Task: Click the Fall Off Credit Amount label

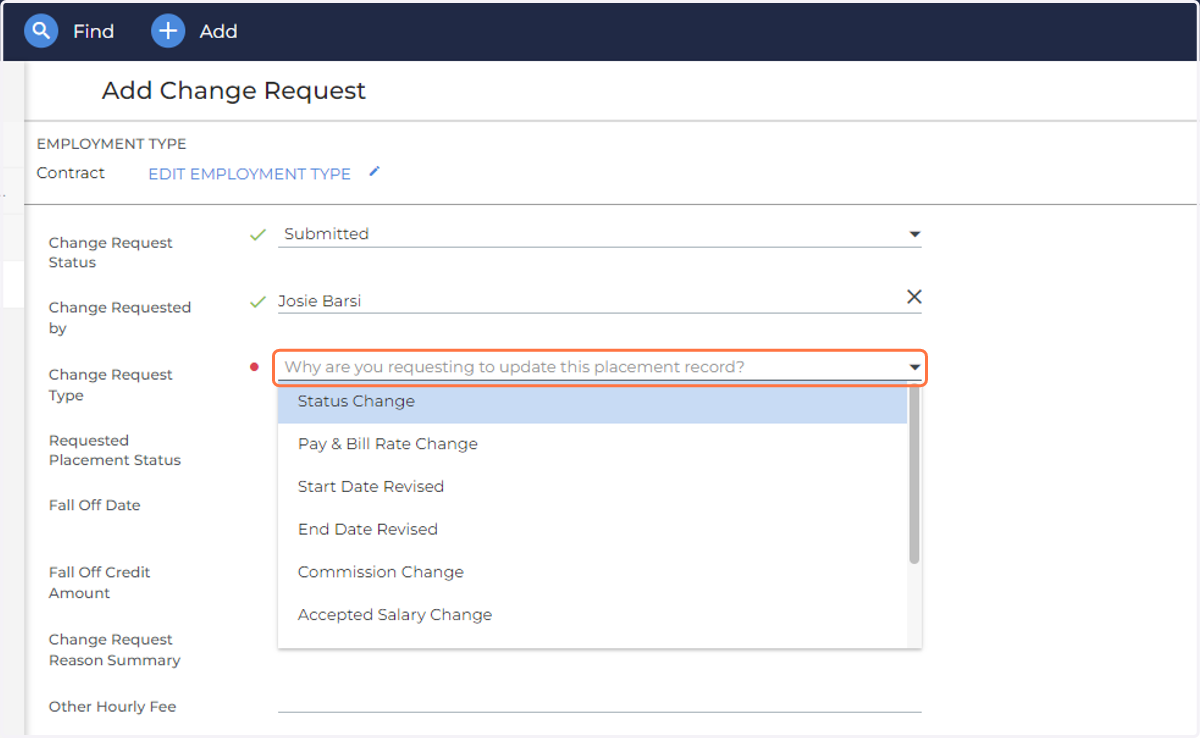Action: [99, 583]
